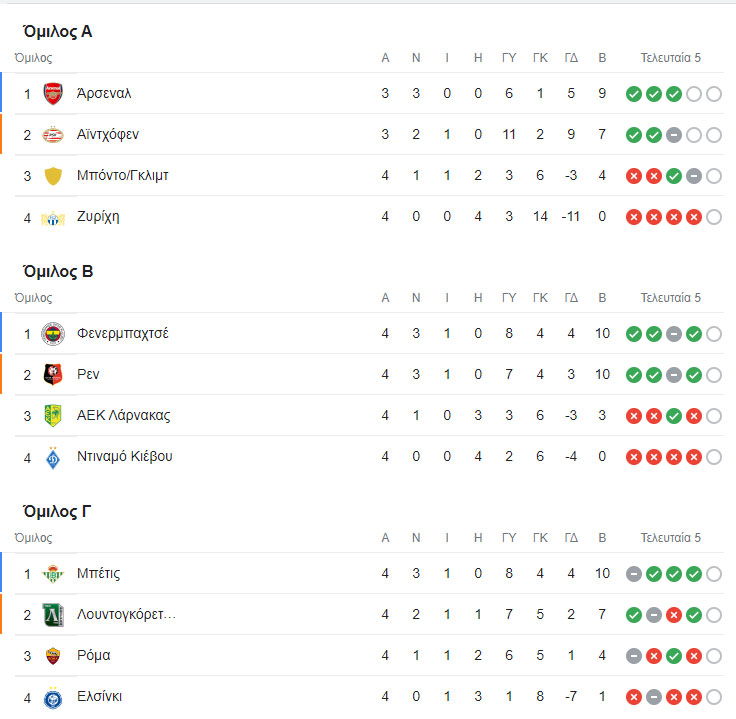Click the Roma club crest icon
The image size is (736, 719).
pyautogui.click(x=53, y=656)
